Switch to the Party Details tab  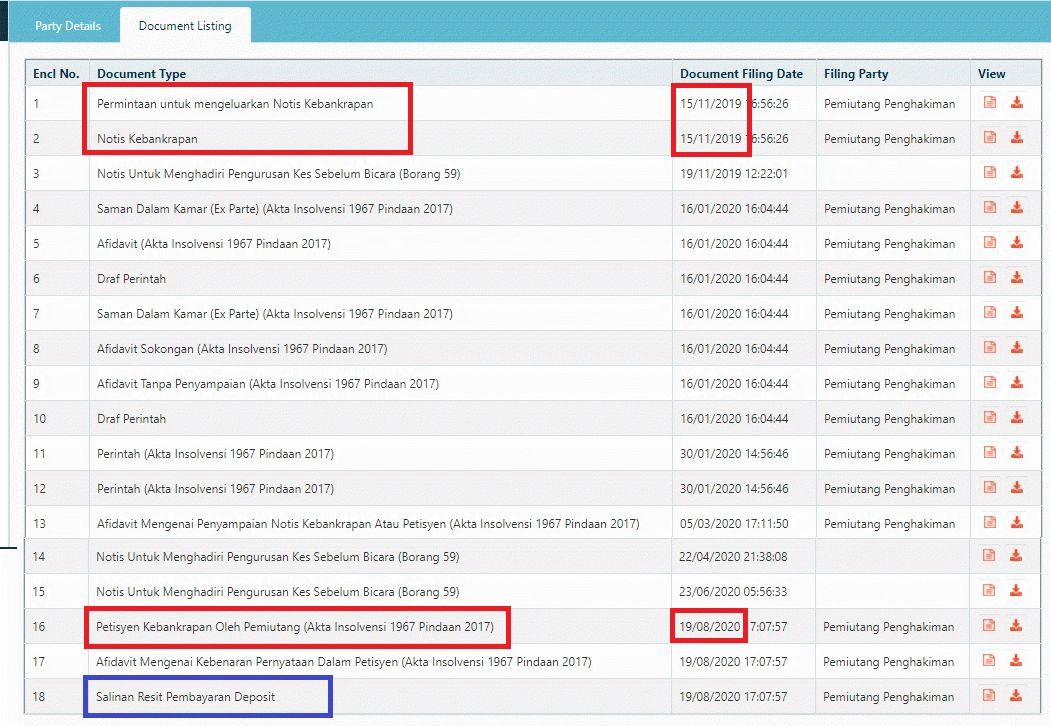(68, 26)
